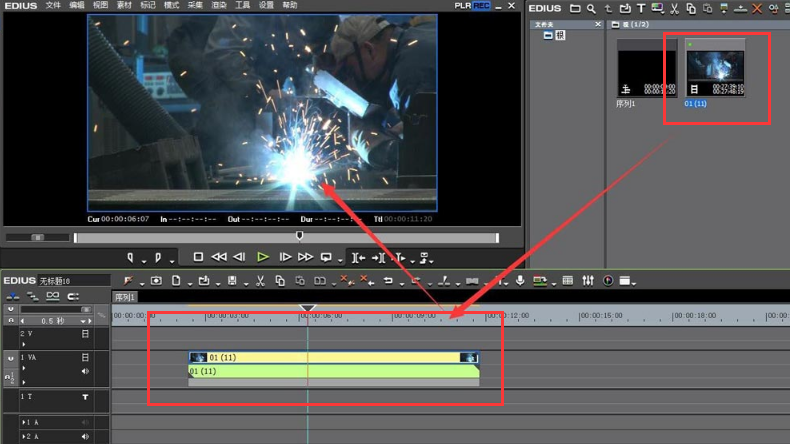Click the Set In point icon

[x=130, y=257]
